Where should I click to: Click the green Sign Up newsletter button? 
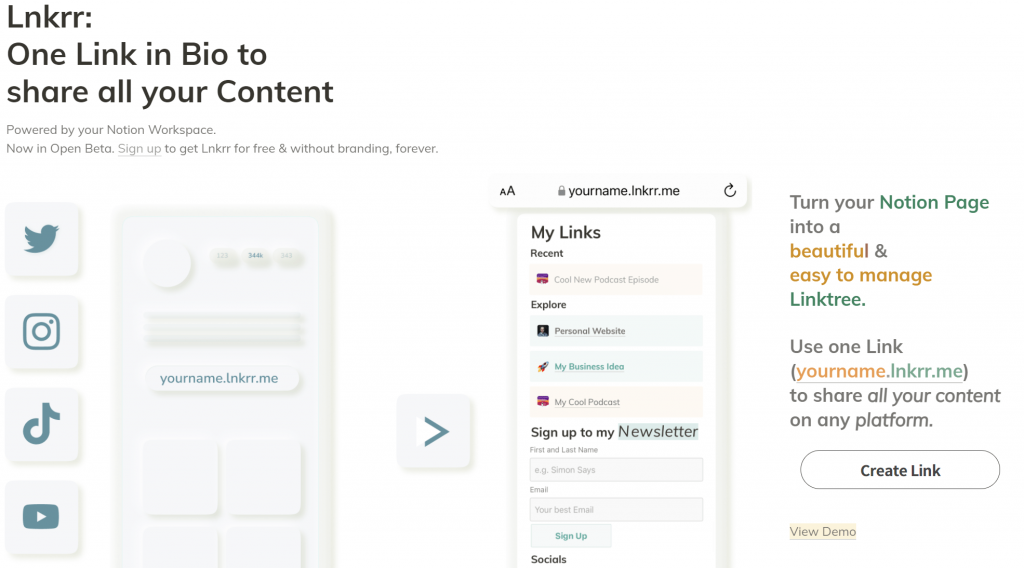pos(571,536)
